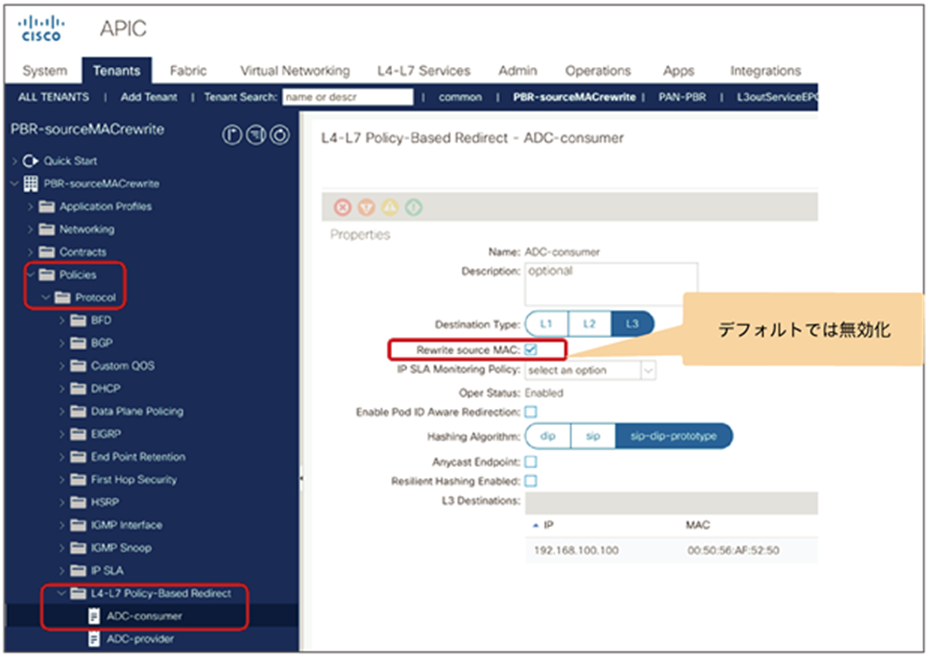The image size is (929, 657).
Task: Expand the IGMP Interface chevron
Action: pos(62,525)
